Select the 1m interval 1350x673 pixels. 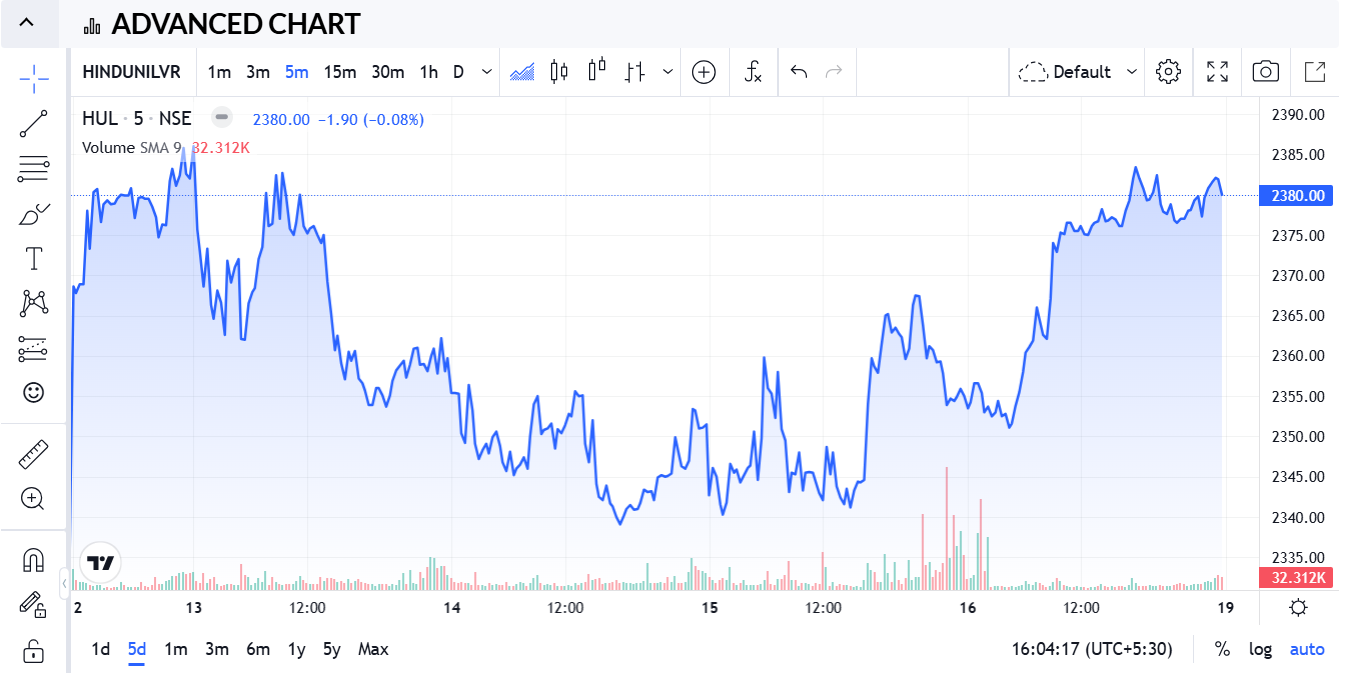point(219,72)
